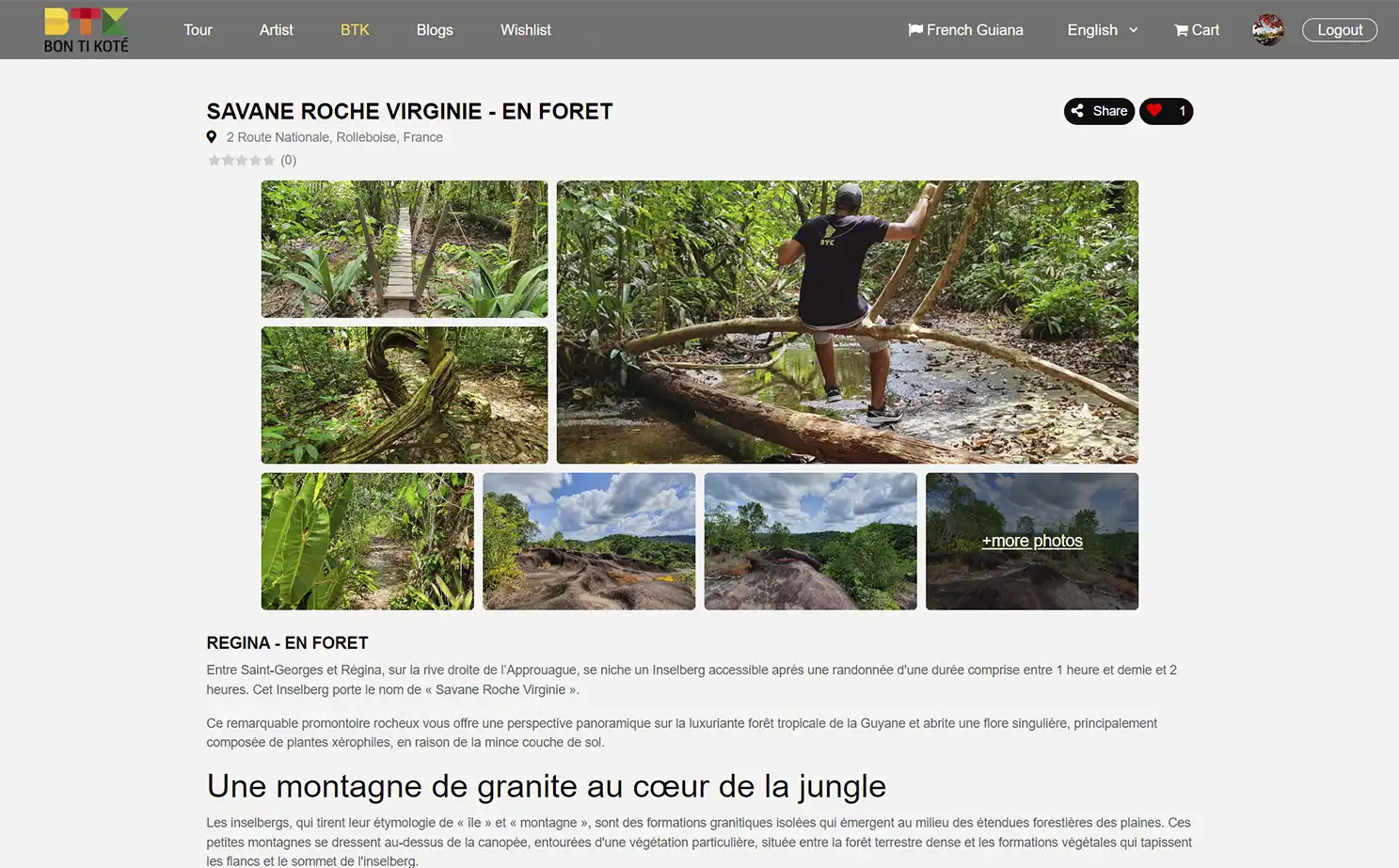This screenshot has height=868, width=1399.
Task: Go to the Blogs page
Action: [435, 30]
